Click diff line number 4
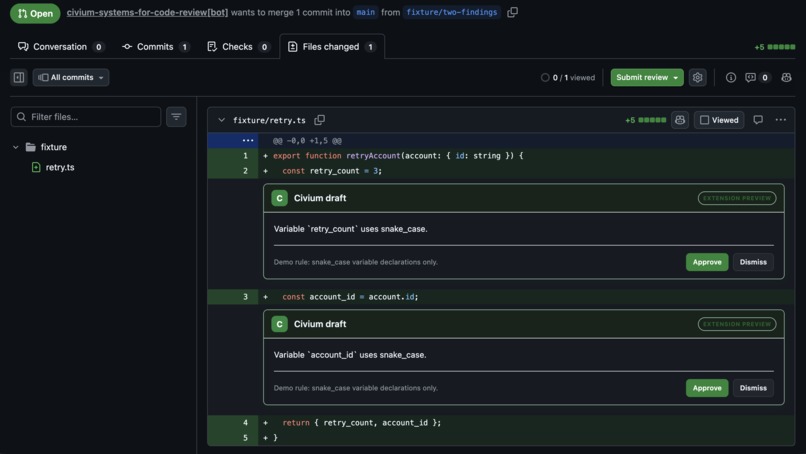This screenshot has height=454, width=806. click(245, 423)
